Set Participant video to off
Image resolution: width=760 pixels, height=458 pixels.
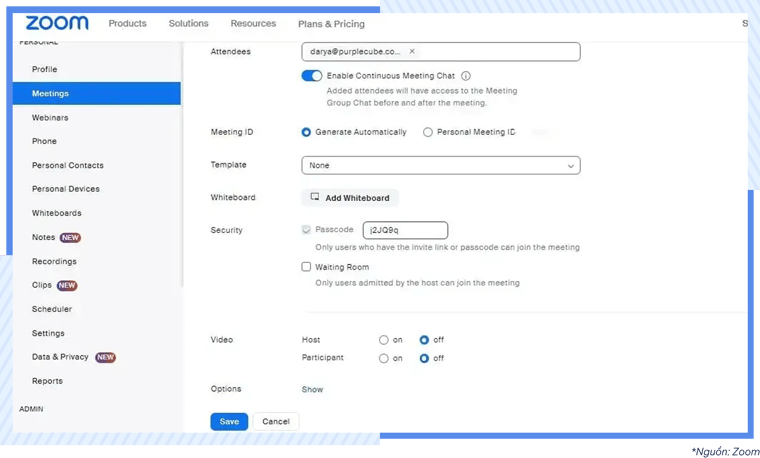pyautogui.click(x=424, y=358)
